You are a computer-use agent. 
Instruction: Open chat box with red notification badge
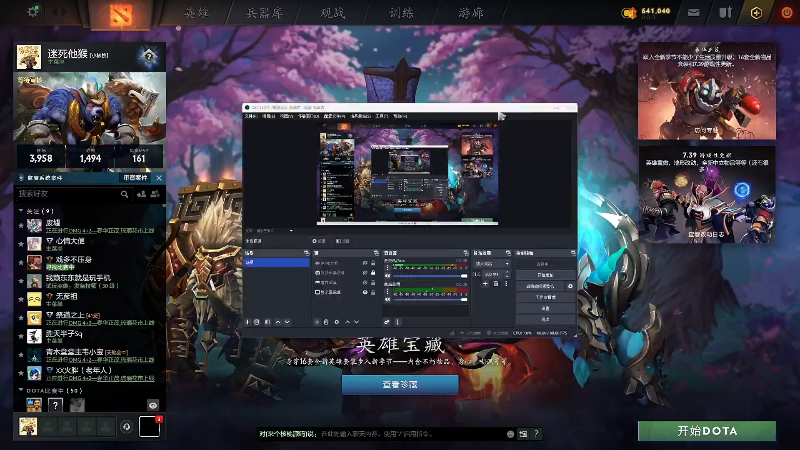pos(149,427)
